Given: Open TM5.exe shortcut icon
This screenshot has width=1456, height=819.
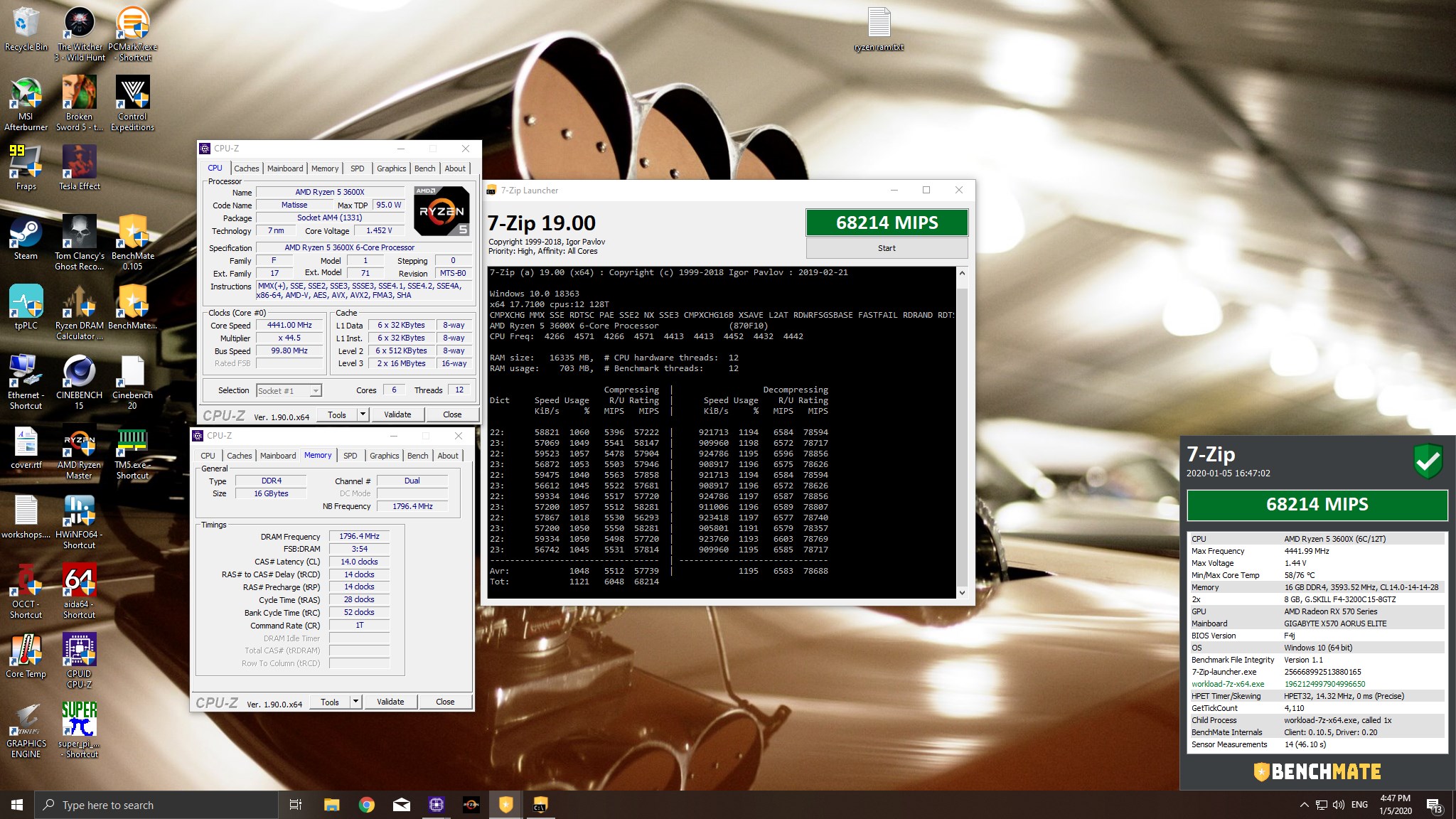Looking at the screenshot, I should pos(133,452).
